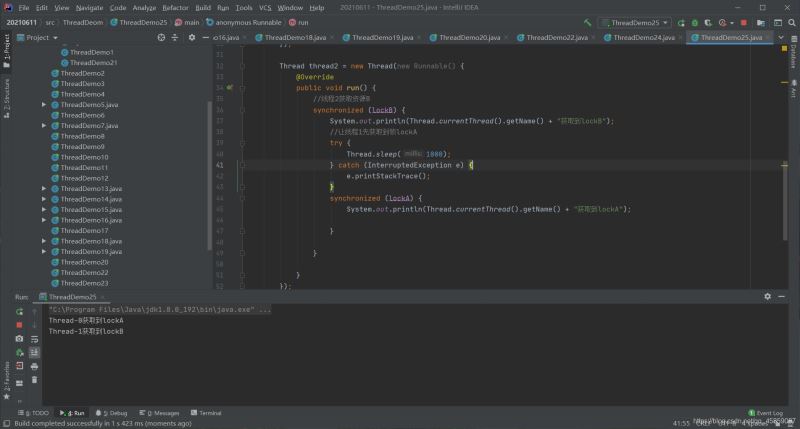Open the Terminal tool window button

(x=206, y=412)
